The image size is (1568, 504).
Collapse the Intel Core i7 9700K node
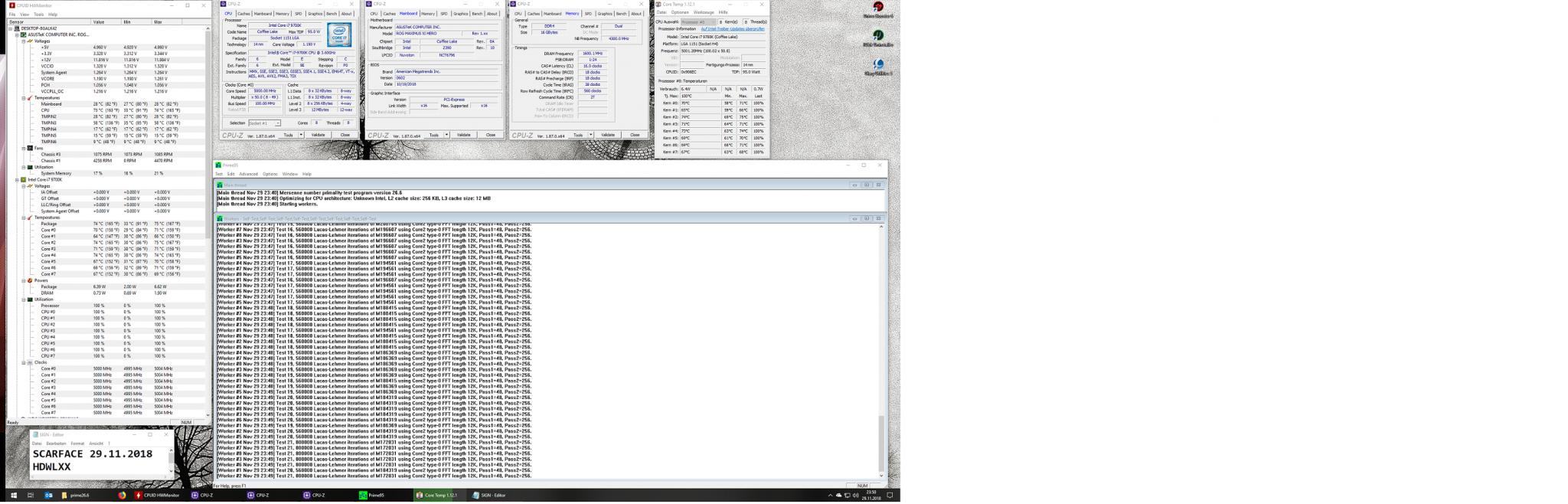tap(18, 179)
